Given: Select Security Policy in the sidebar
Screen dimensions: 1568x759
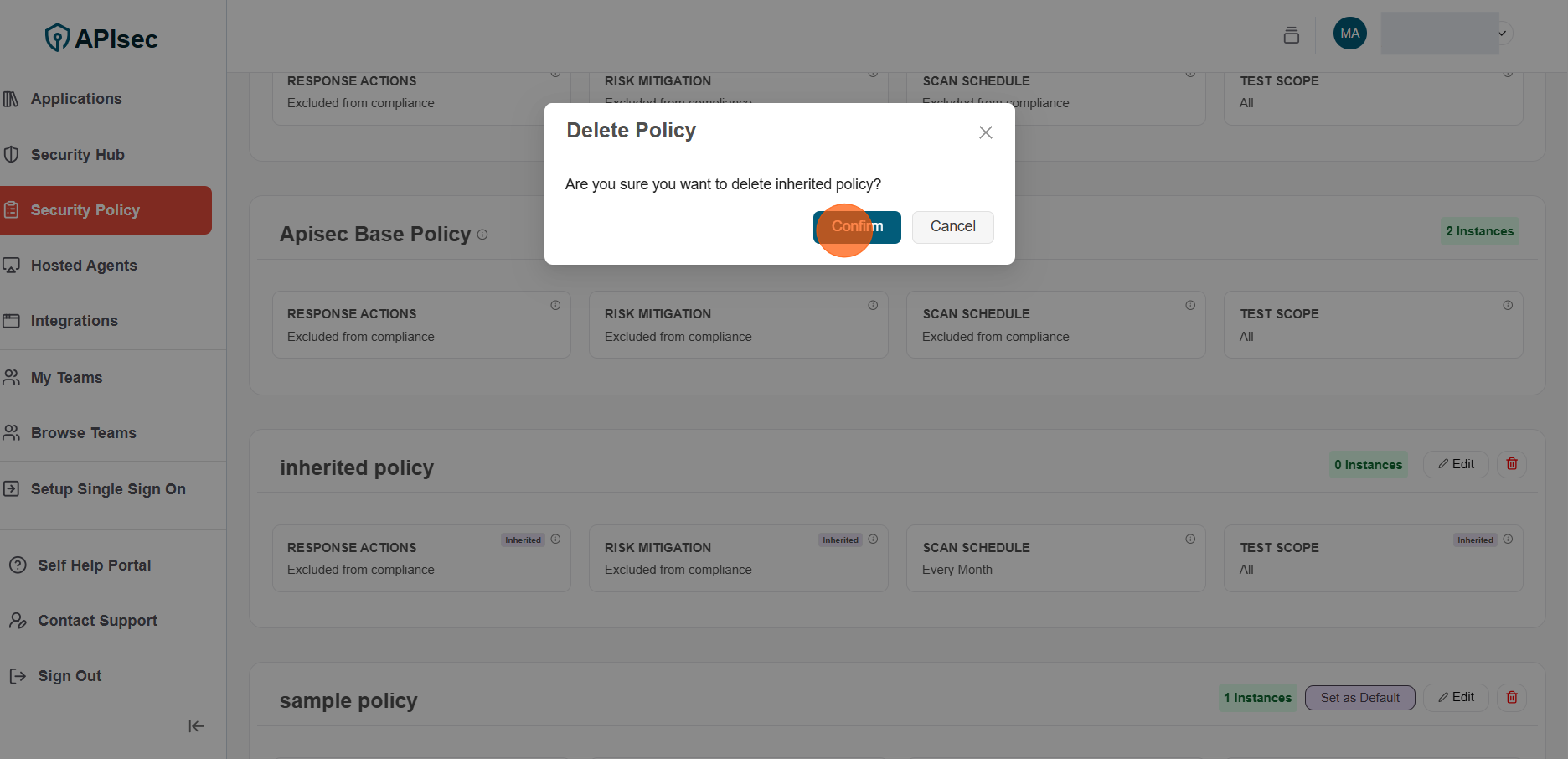Looking at the screenshot, I should pos(85,209).
